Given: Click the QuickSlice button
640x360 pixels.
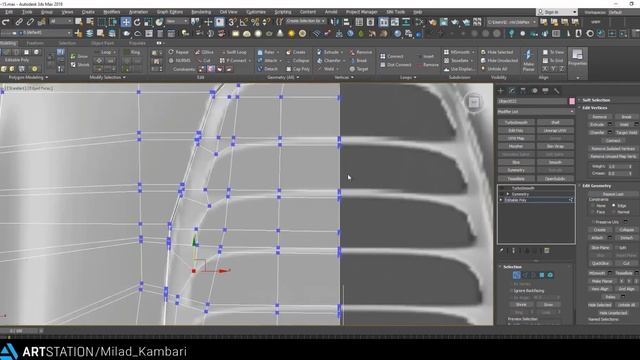Looking at the screenshot, I should tap(600, 264).
